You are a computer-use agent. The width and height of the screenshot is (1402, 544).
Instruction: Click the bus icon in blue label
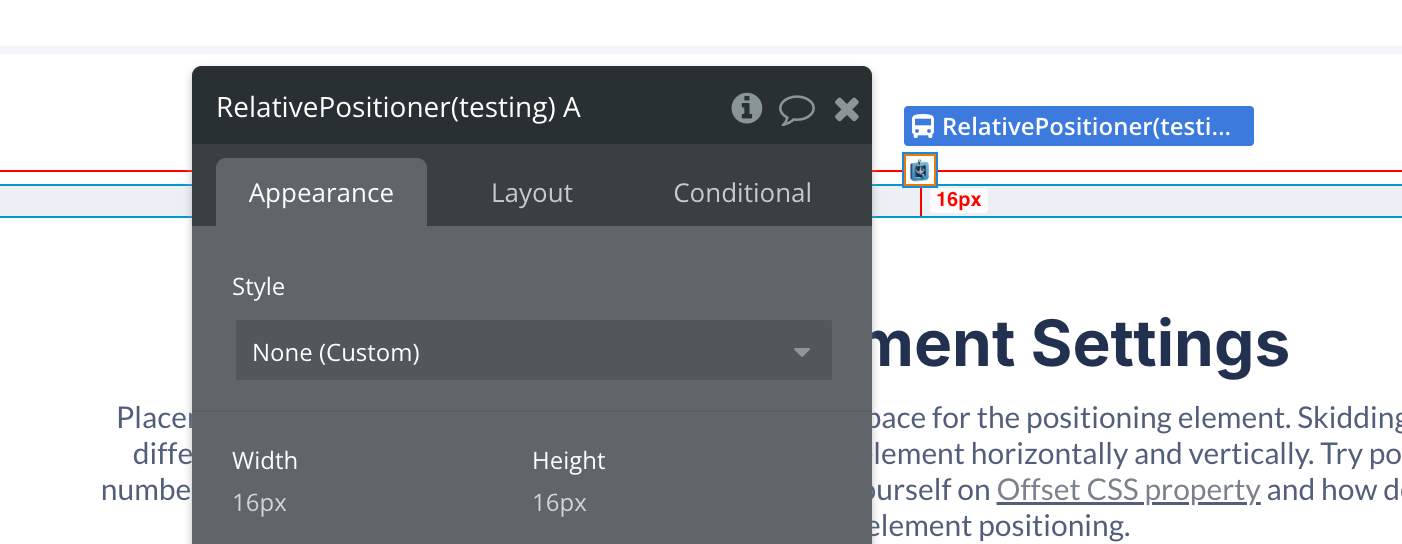coord(923,127)
